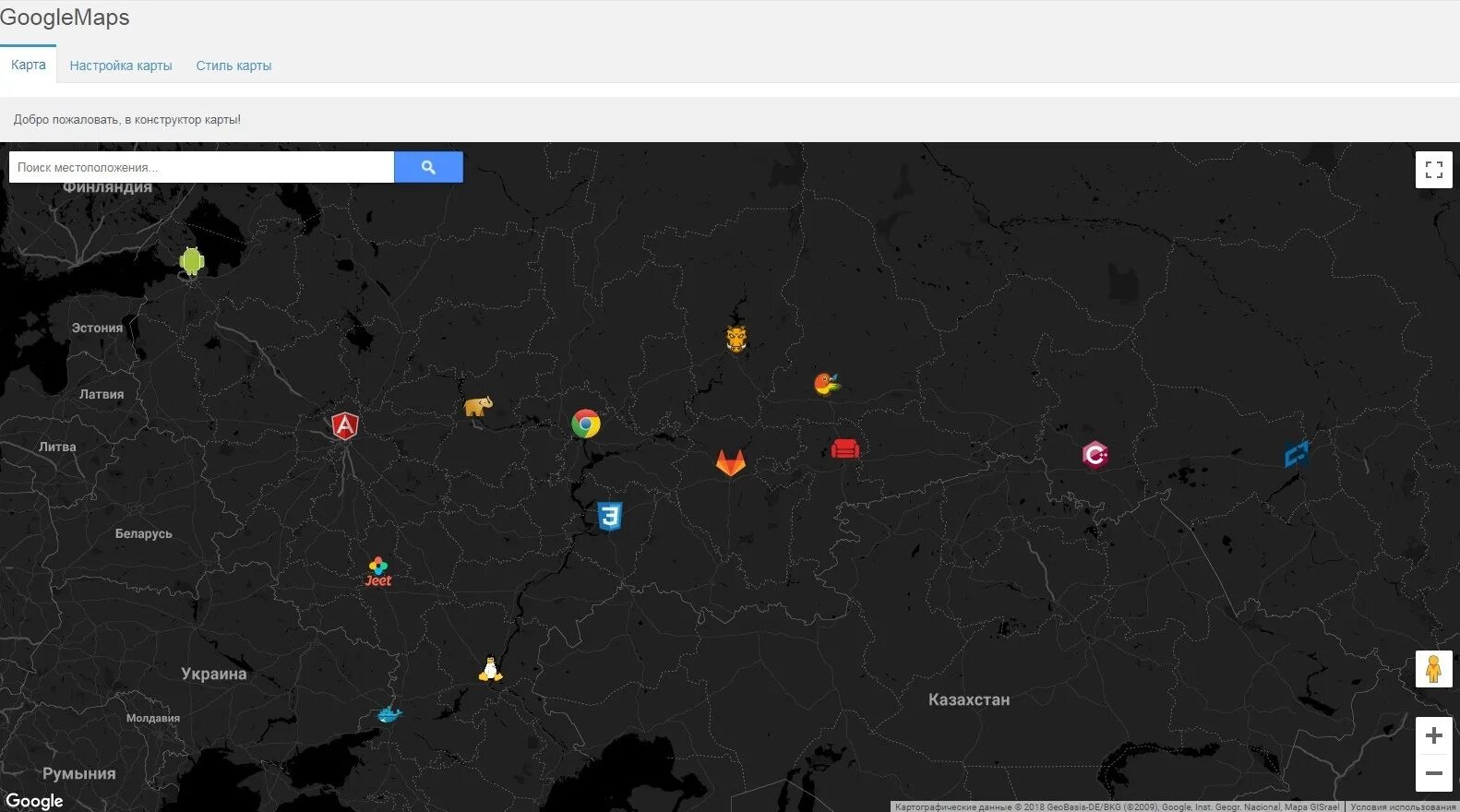
Task: Select the red couch CouchDB marker
Action: (845, 448)
